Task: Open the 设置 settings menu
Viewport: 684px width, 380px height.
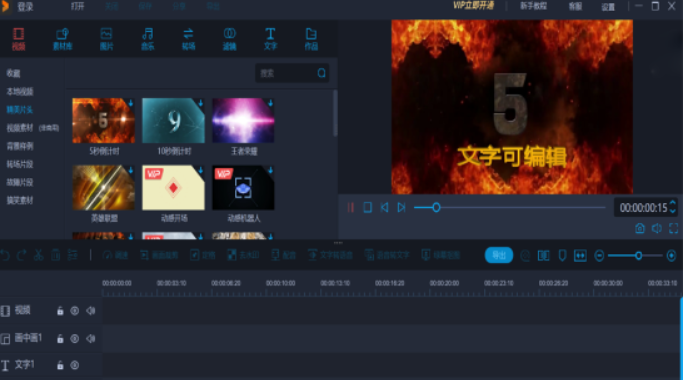Action: 608,7
